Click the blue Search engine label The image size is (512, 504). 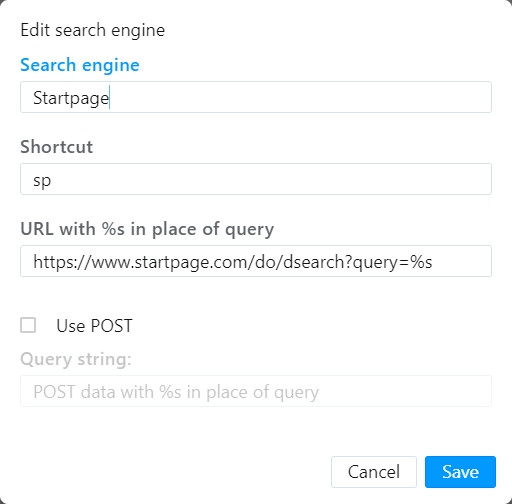pos(80,65)
